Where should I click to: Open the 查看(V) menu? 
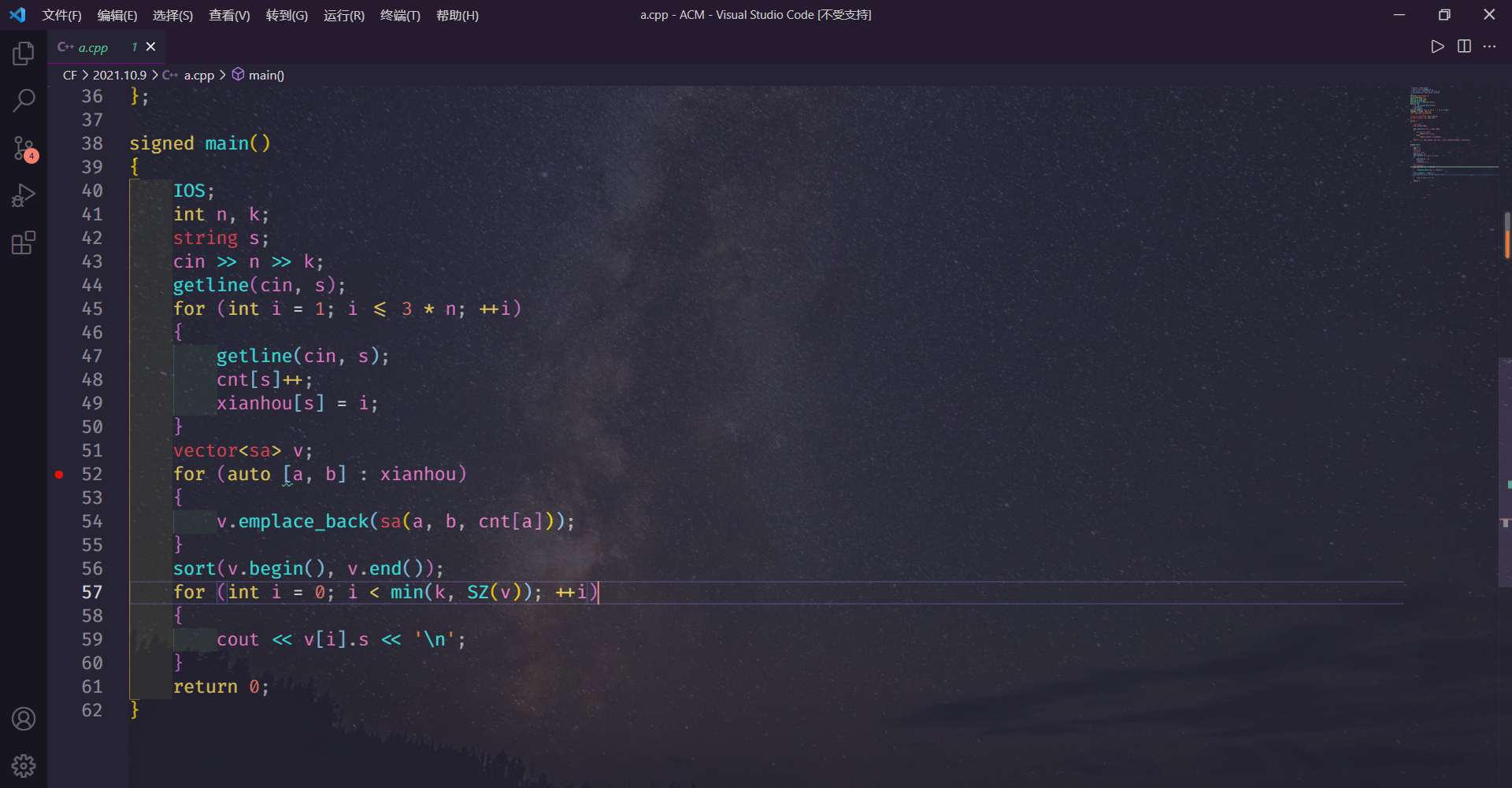tap(229, 15)
